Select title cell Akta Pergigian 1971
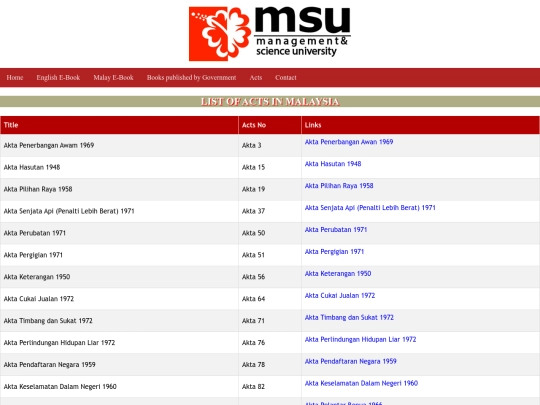 tap(119, 255)
